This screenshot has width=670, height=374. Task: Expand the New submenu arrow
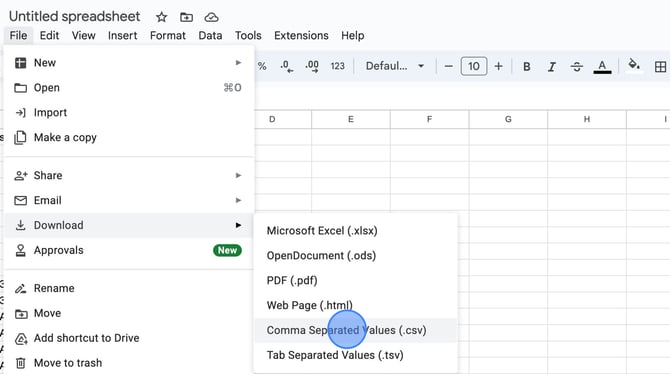click(238, 63)
